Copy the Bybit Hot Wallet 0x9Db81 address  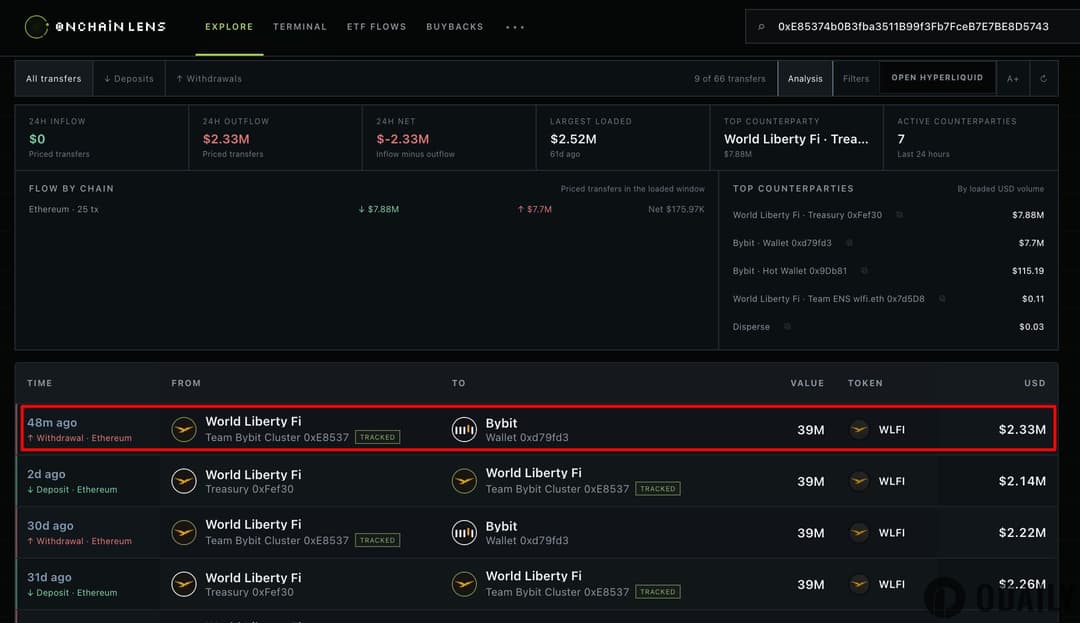[x=864, y=271]
